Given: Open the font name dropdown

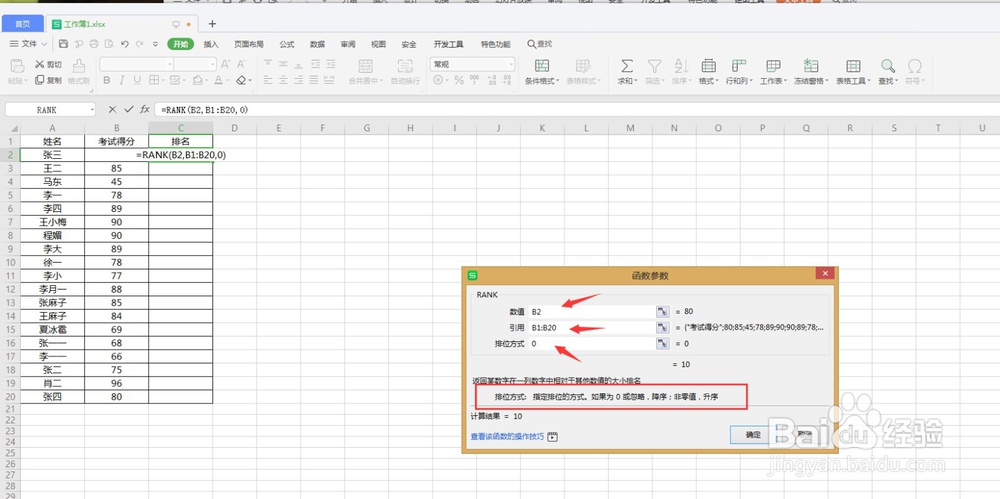Looking at the screenshot, I should click(170, 64).
